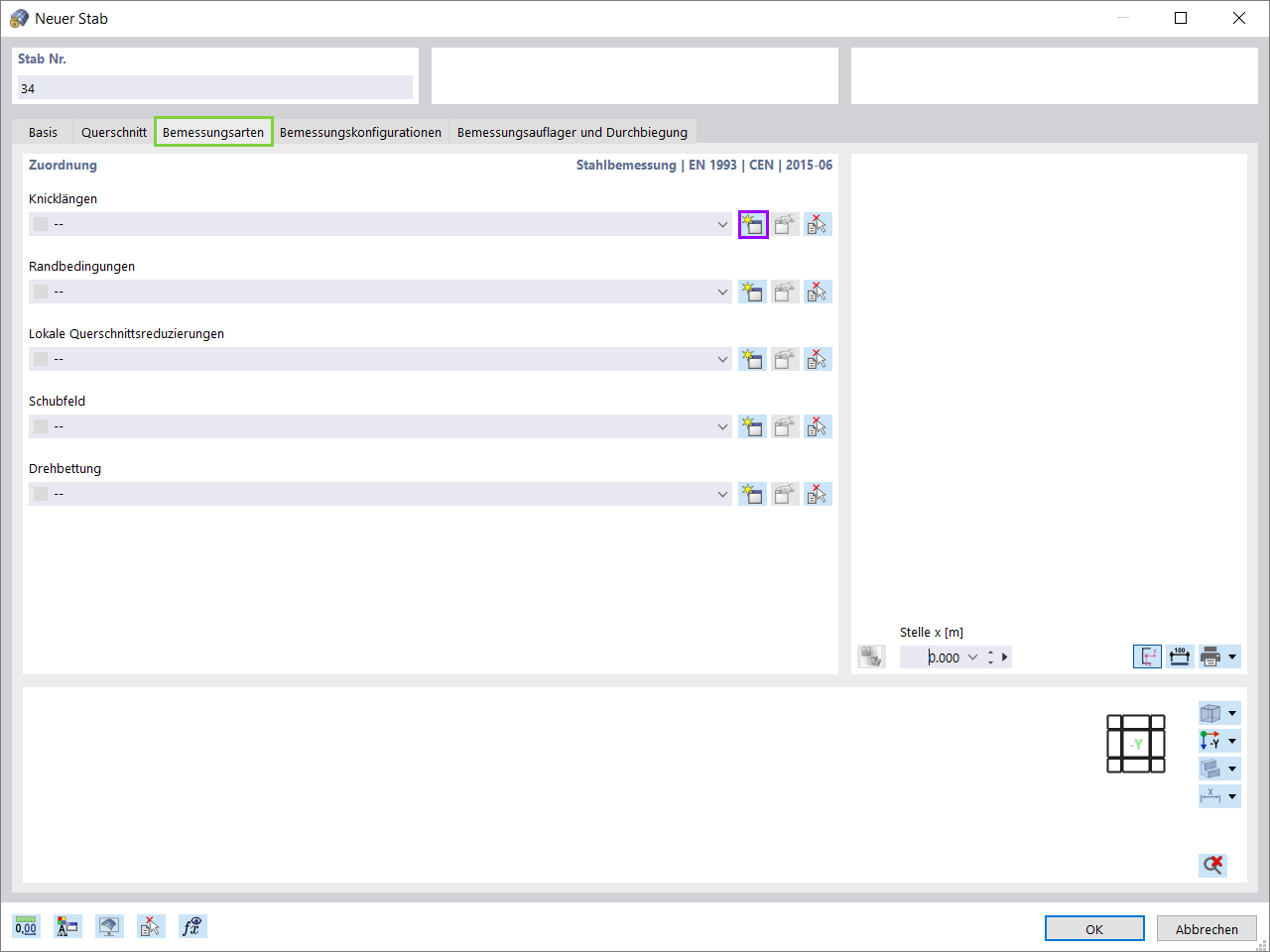Pick Drehbettung from model icon
The height and width of the screenshot is (952, 1270).
tap(818, 495)
